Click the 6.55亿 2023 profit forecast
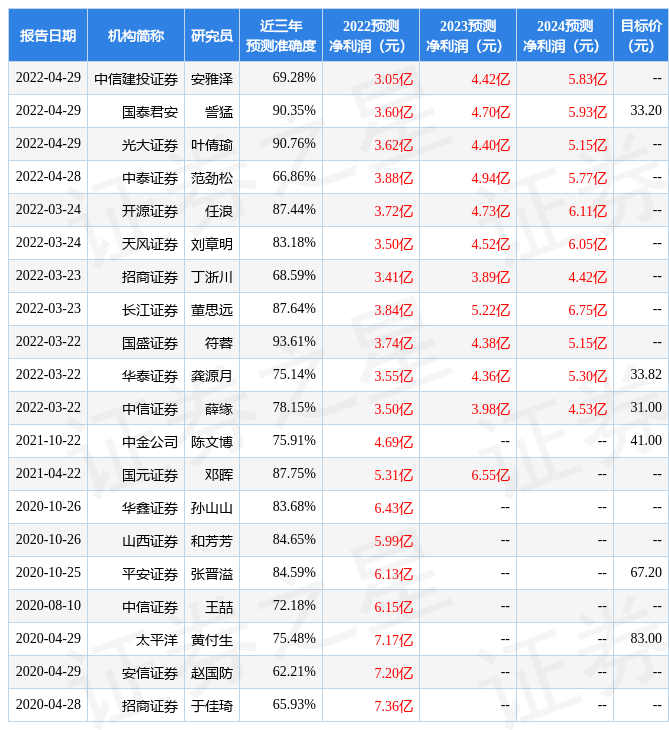Viewport: 669px width, 730px height. point(491,475)
